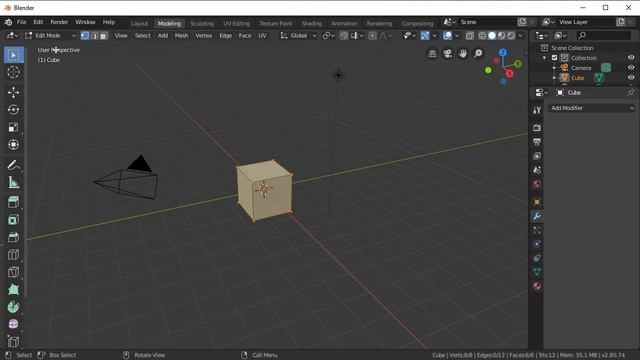Screen dimensions: 640x360
Task: Open the Face menu
Action: pyautogui.click(x=245, y=36)
